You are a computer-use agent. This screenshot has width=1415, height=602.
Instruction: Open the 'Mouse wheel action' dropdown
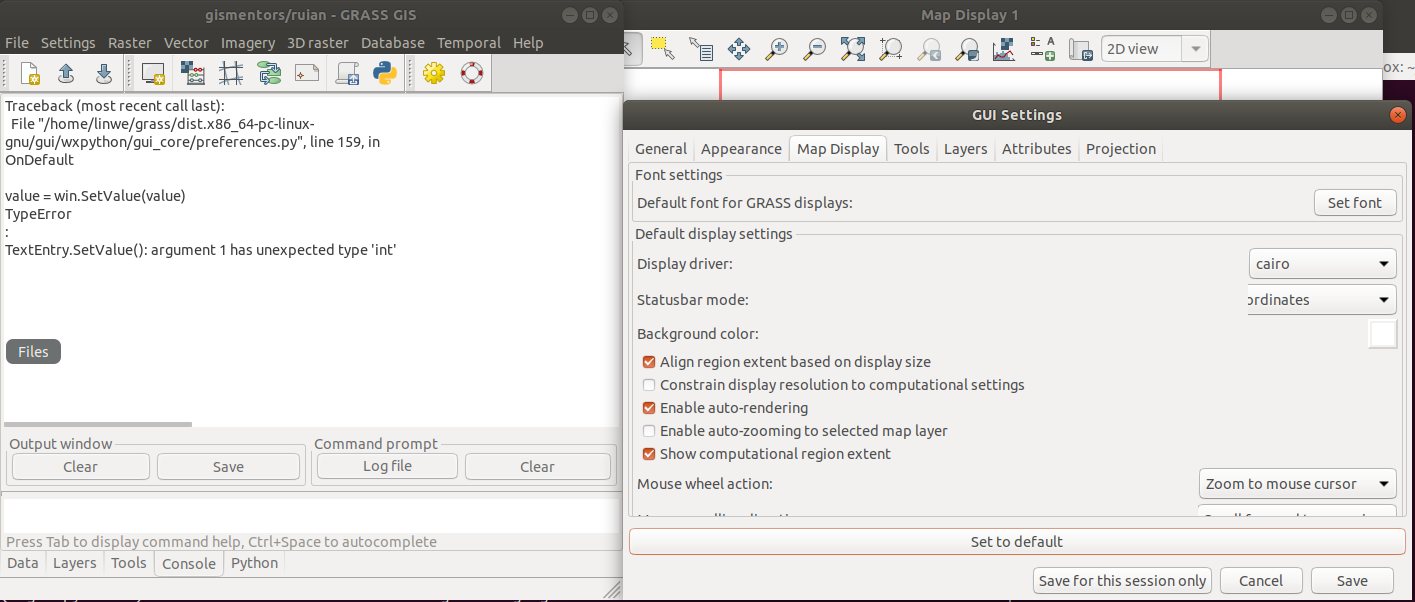point(1297,483)
